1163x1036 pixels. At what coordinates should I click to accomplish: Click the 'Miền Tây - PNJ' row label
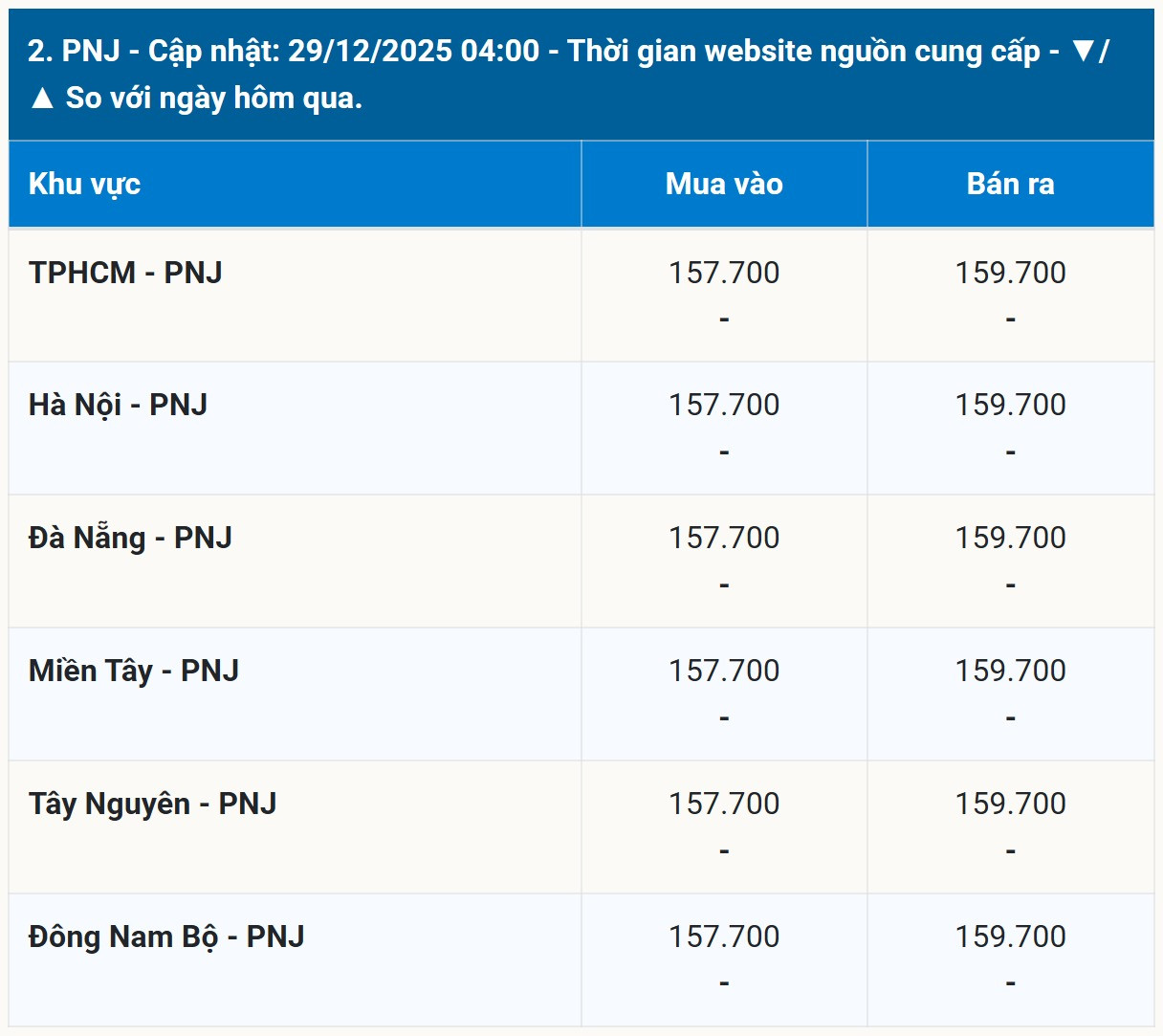[x=133, y=671]
